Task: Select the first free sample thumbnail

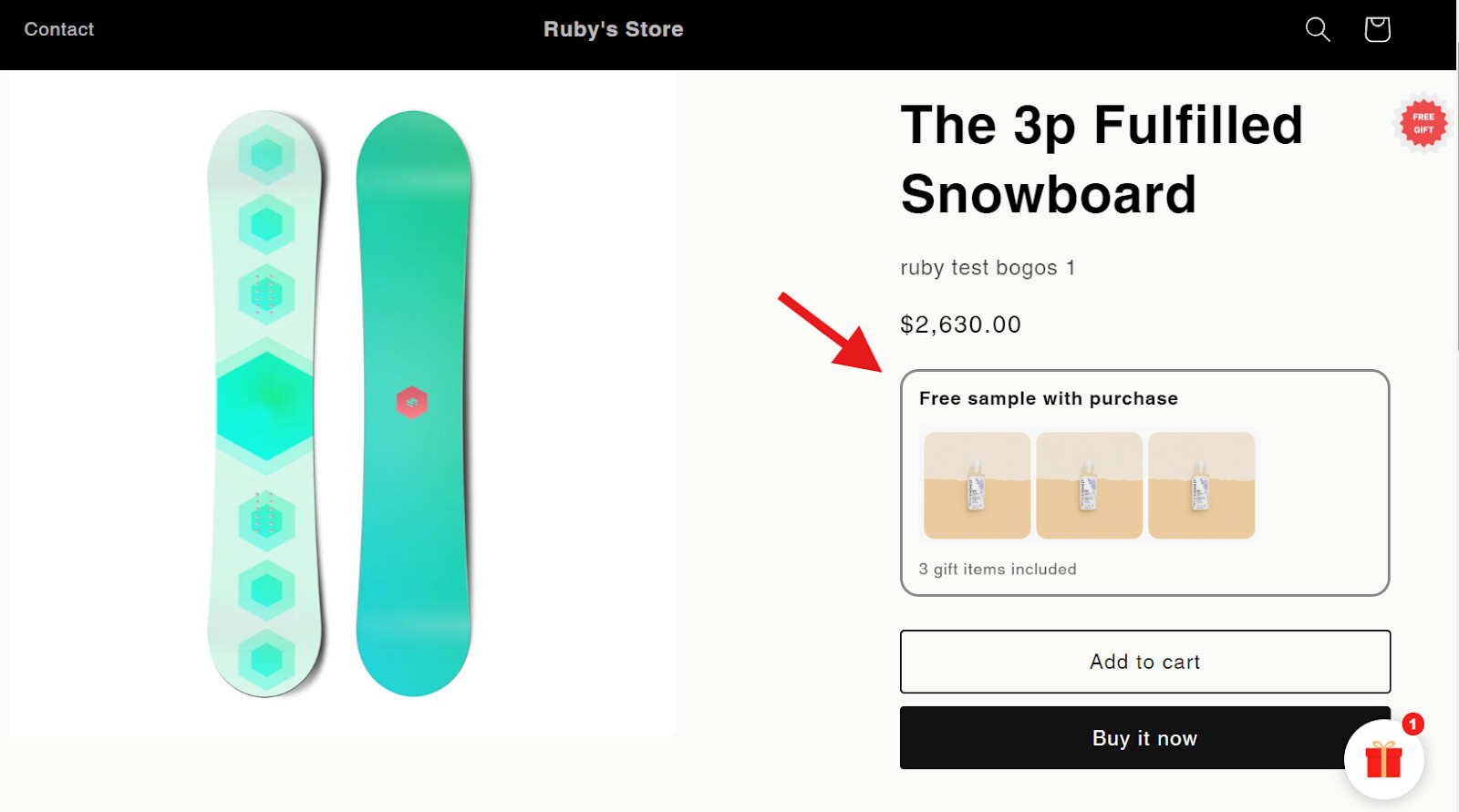Action: [977, 486]
